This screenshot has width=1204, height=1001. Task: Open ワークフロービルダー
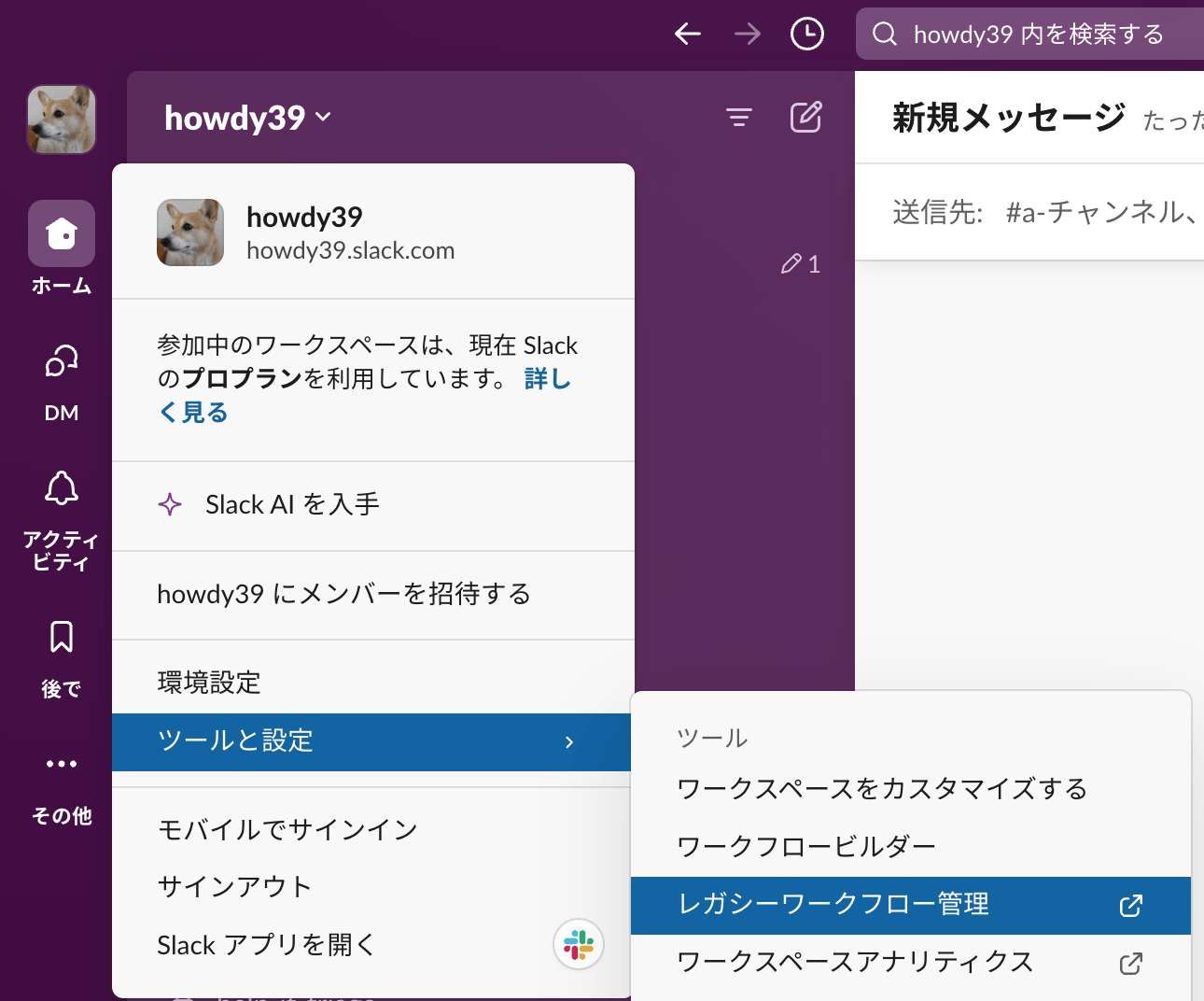click(x=911, y=847)
